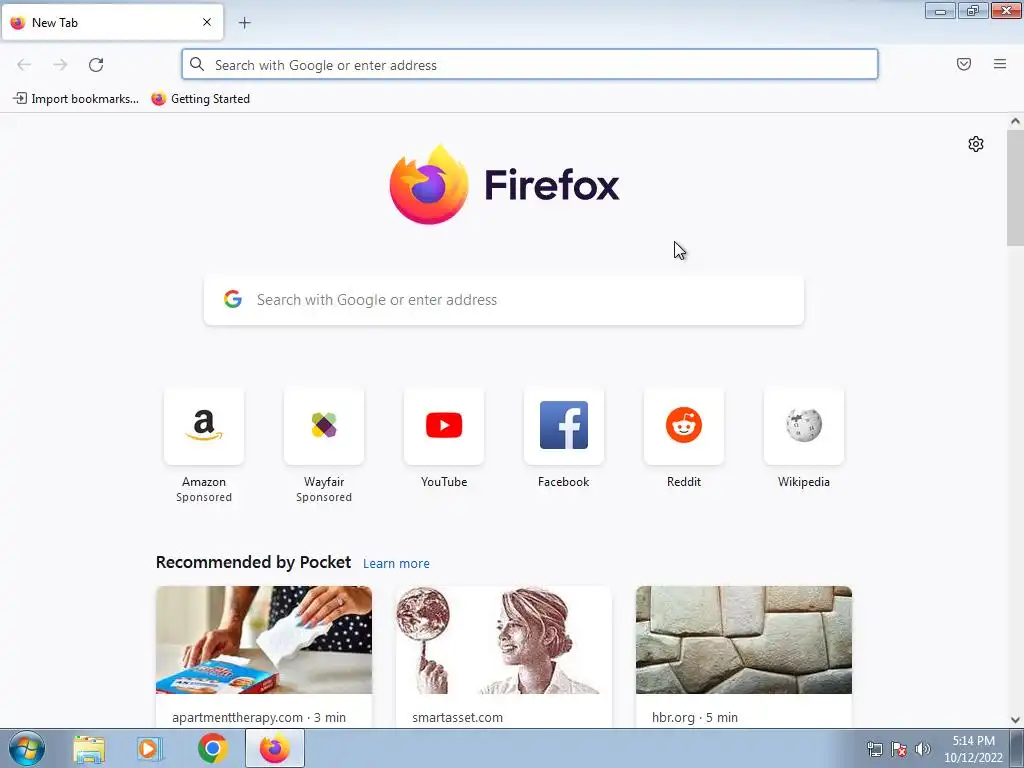Click the Google G logo in search box
The height and width of the screenshot is (768, 1024).
[x=233, y=299]
